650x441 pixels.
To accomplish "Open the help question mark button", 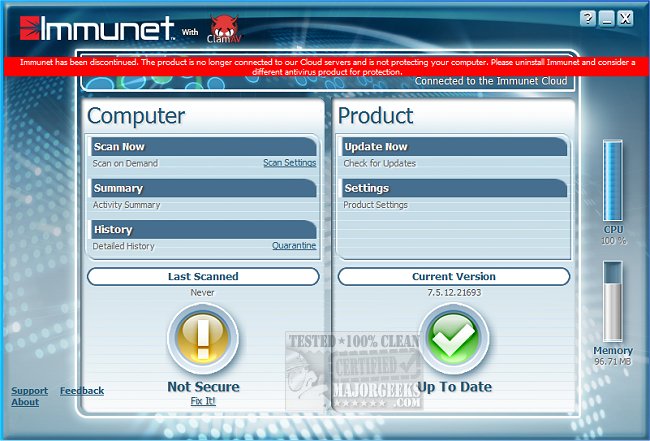I will [587, 18].
